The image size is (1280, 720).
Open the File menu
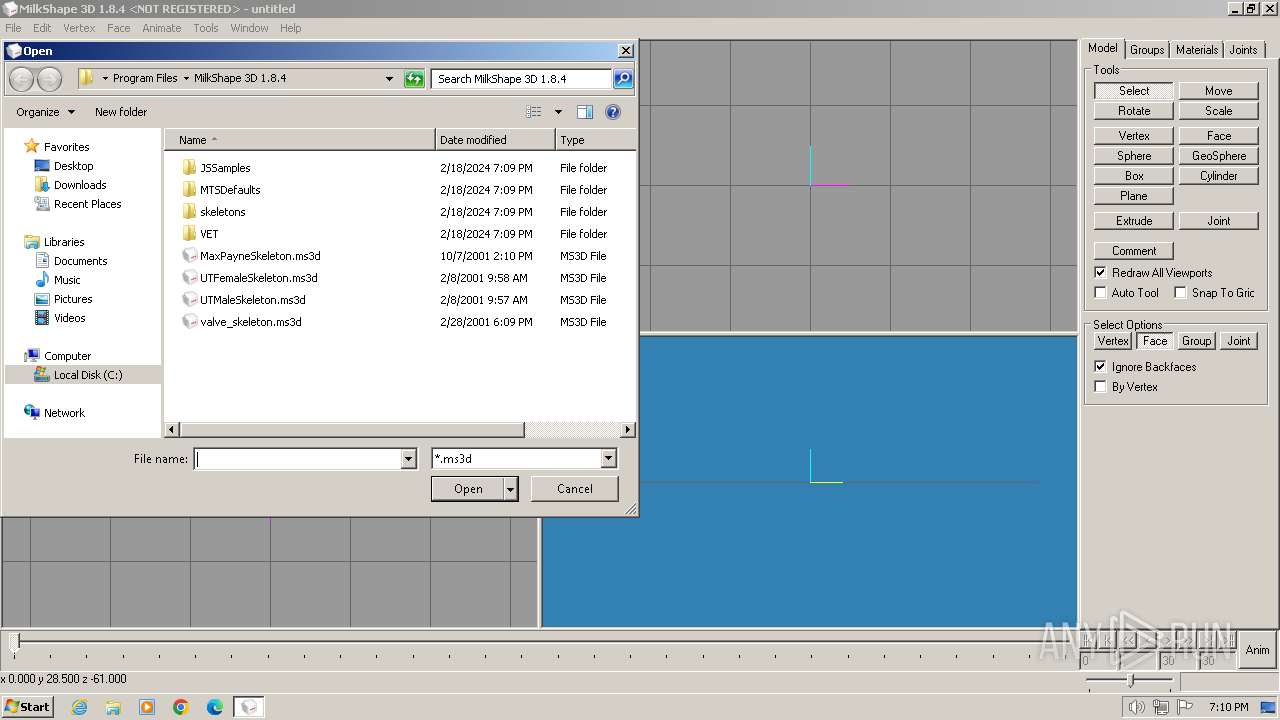point(13,28)
